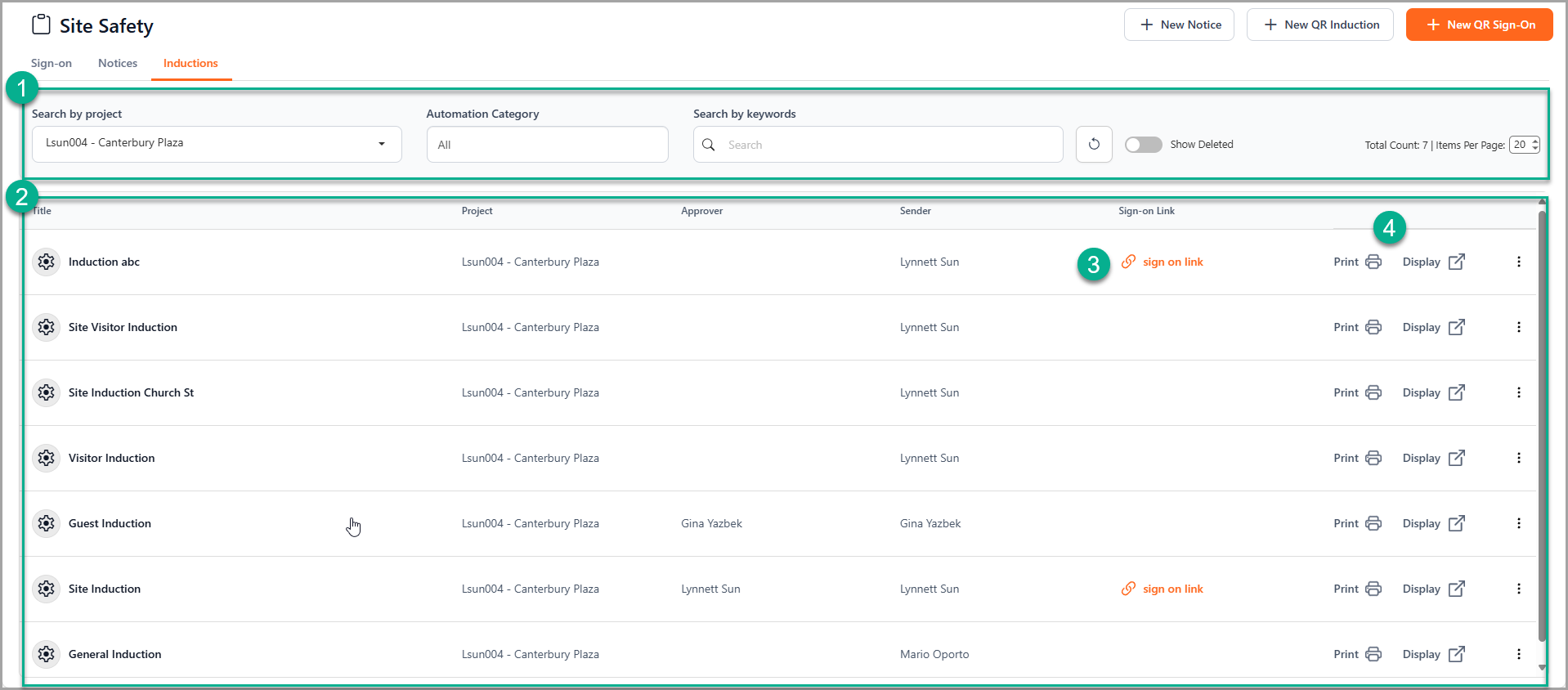Image resolution: width=1568 pixels, height=690 pixels.
Task: Print the Site Induction Church St
Action: [1357, 392]
